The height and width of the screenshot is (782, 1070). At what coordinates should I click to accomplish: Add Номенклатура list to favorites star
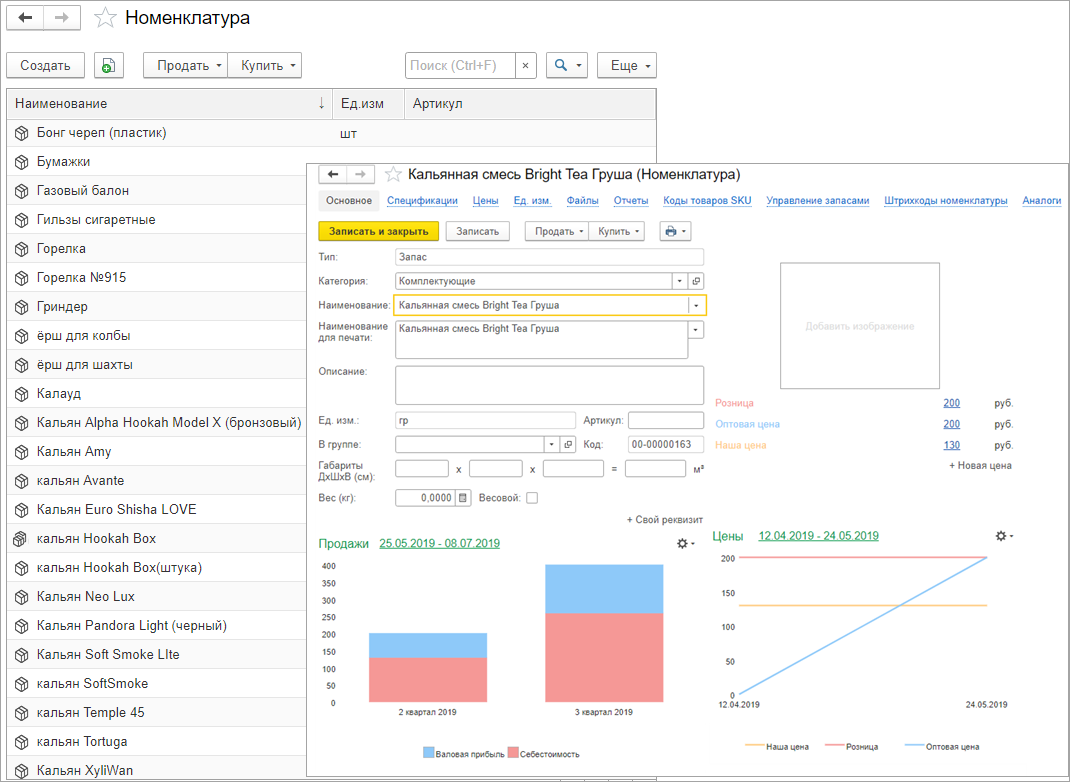[x=105, y=18]
